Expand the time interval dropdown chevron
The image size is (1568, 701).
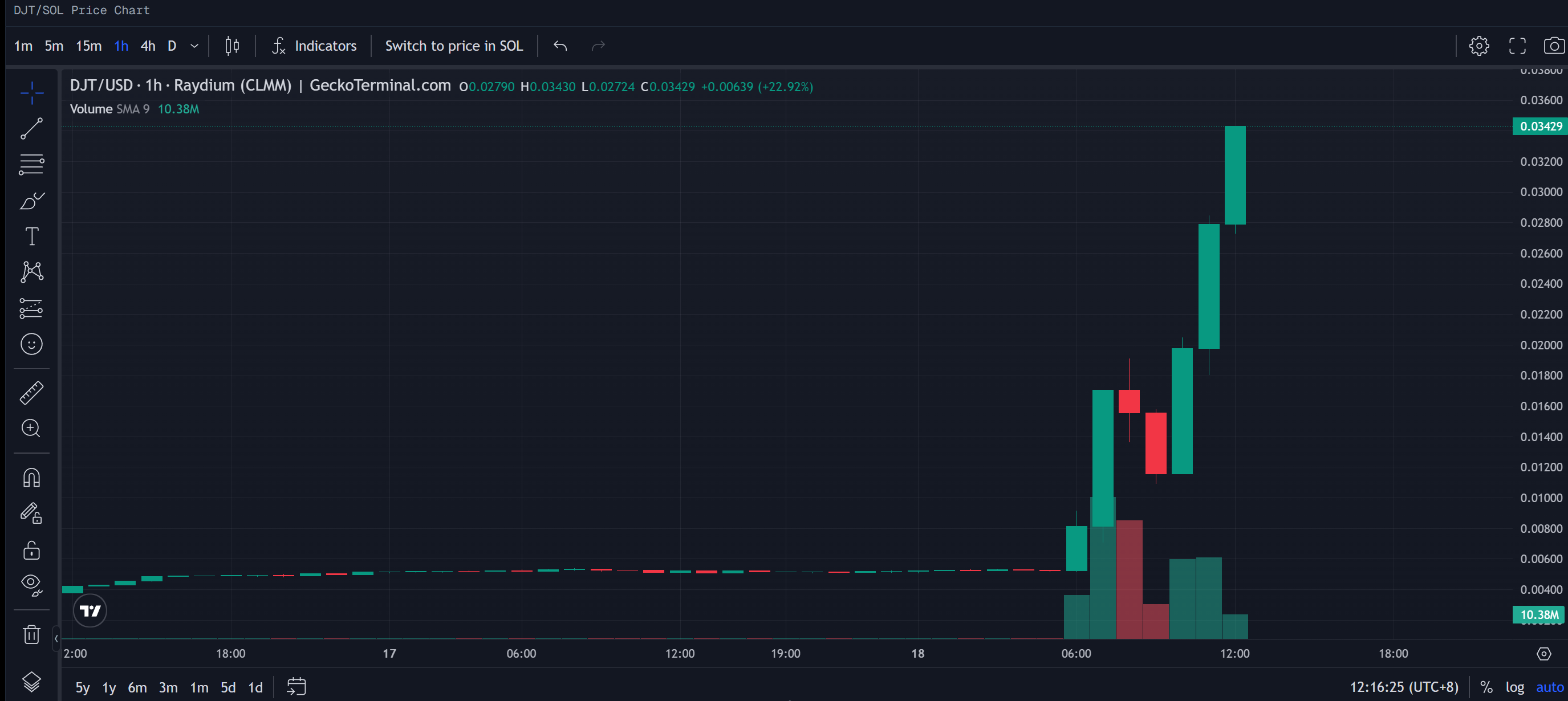pos(195,46)
